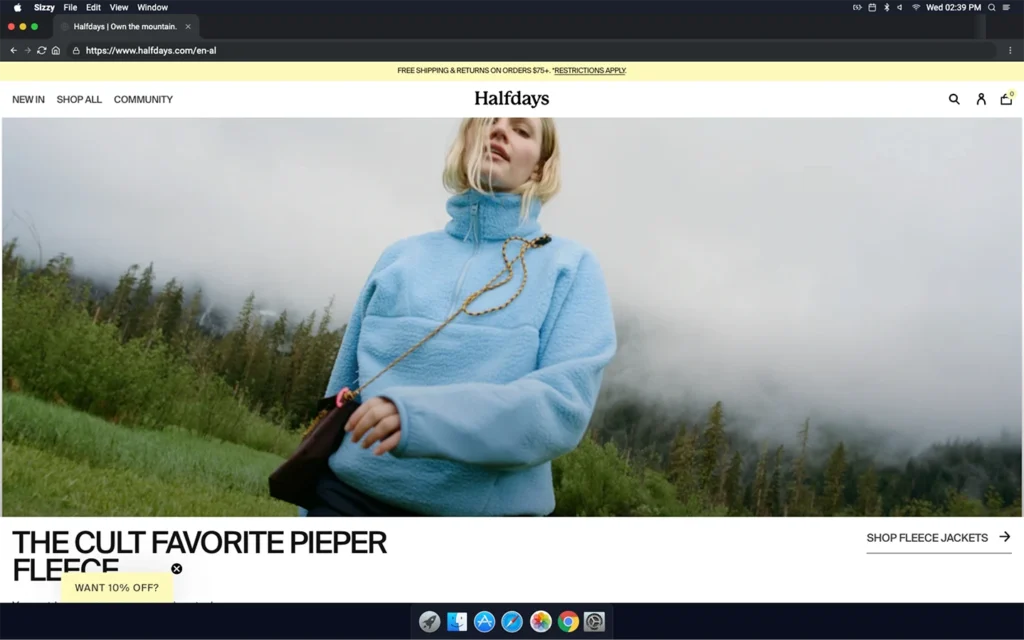
Task: Reload the page with the refresh icon
Action: point(41,50)
